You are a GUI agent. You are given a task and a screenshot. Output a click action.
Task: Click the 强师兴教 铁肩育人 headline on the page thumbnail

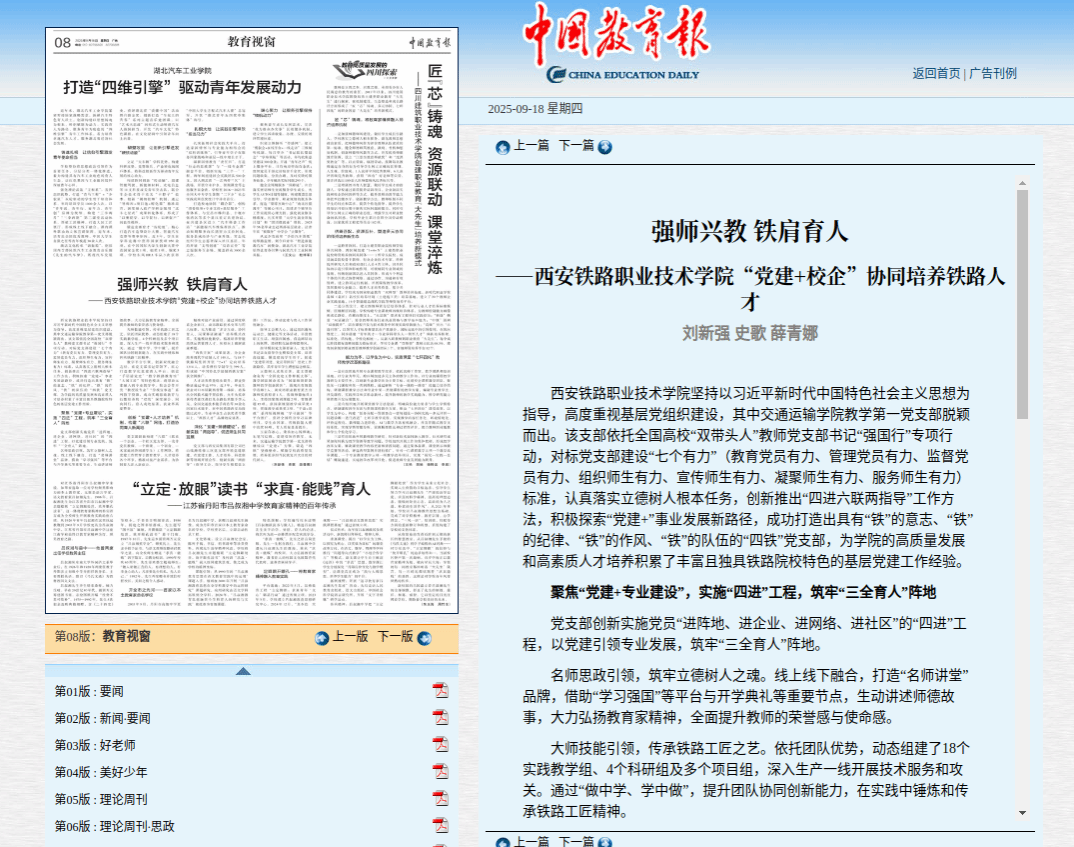pos(182,283)
